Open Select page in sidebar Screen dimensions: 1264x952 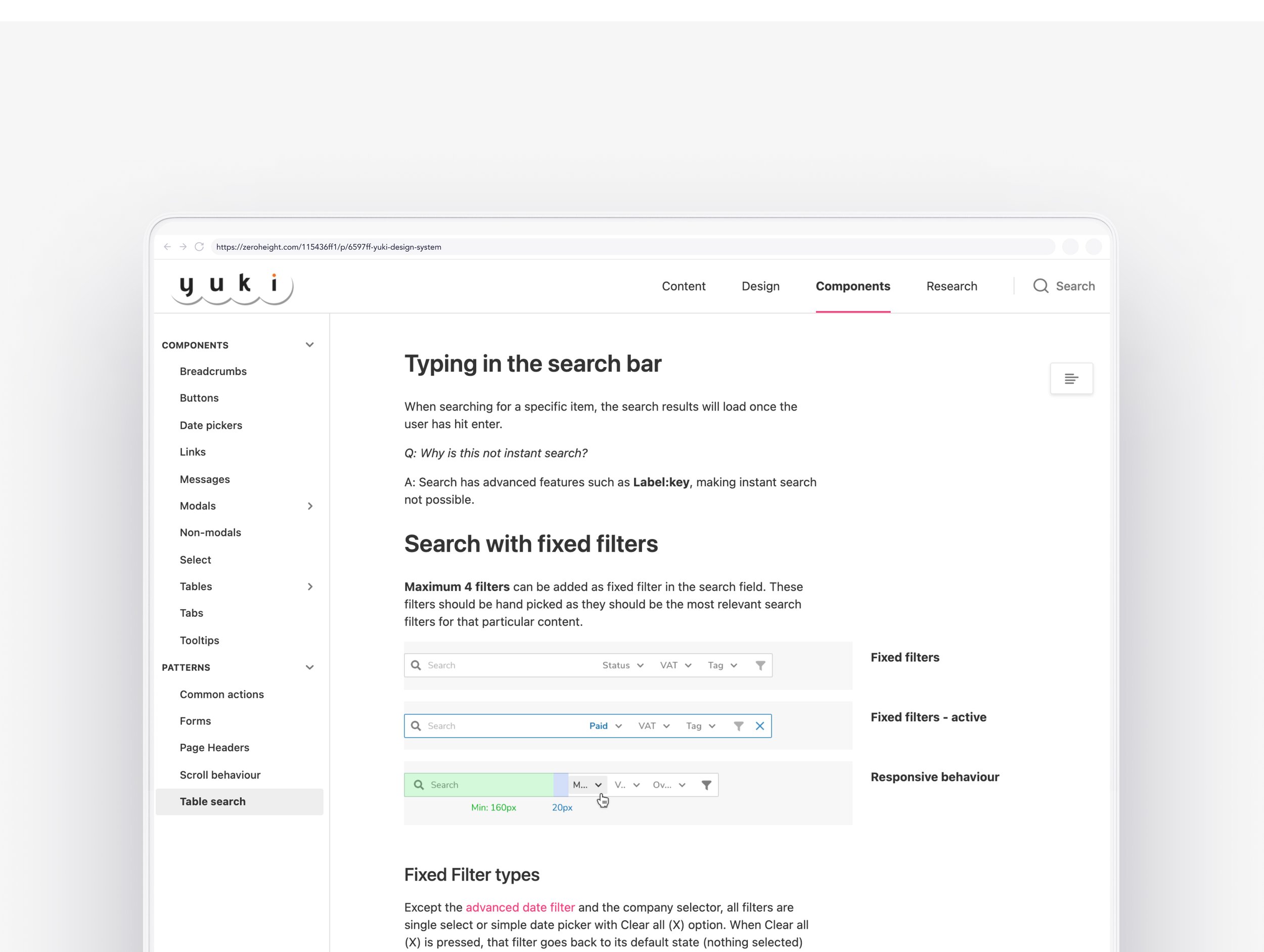click(x=196, y=560)
